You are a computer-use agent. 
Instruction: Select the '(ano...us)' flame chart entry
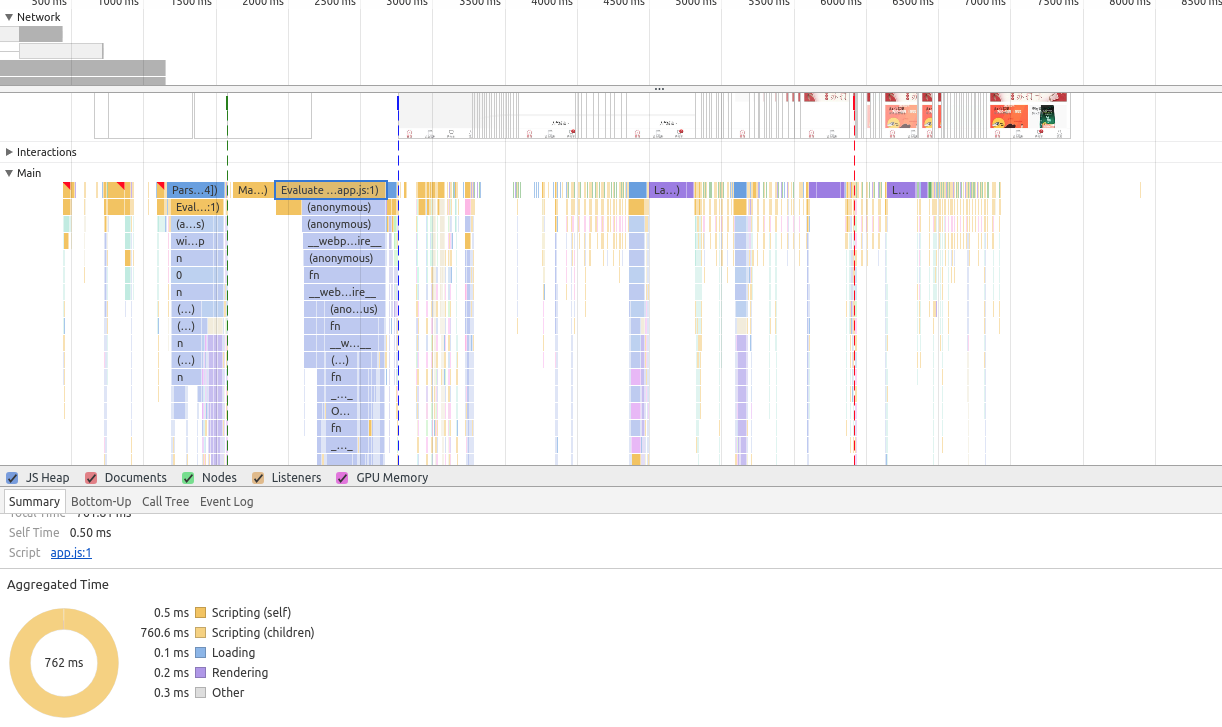click(354, 309)
